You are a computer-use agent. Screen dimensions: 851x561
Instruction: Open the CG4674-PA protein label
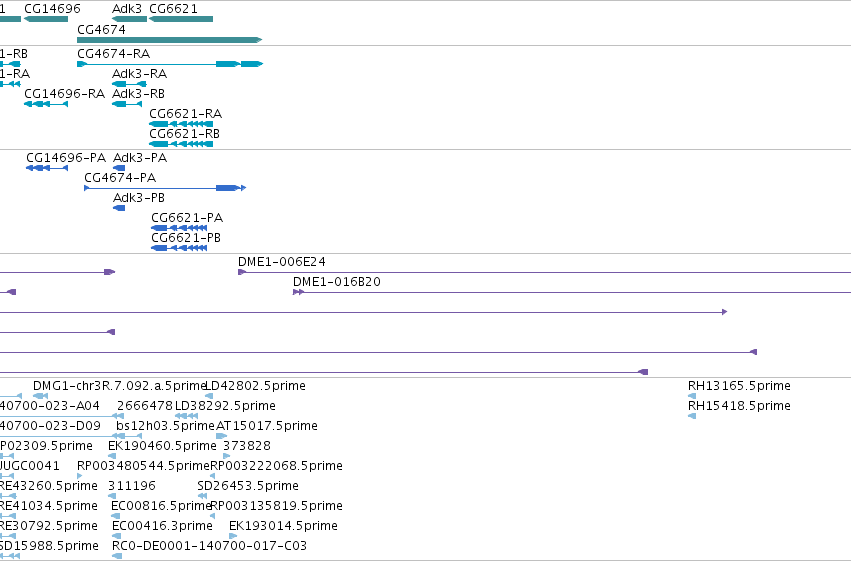pyautogui.click(x=120, y=178)
